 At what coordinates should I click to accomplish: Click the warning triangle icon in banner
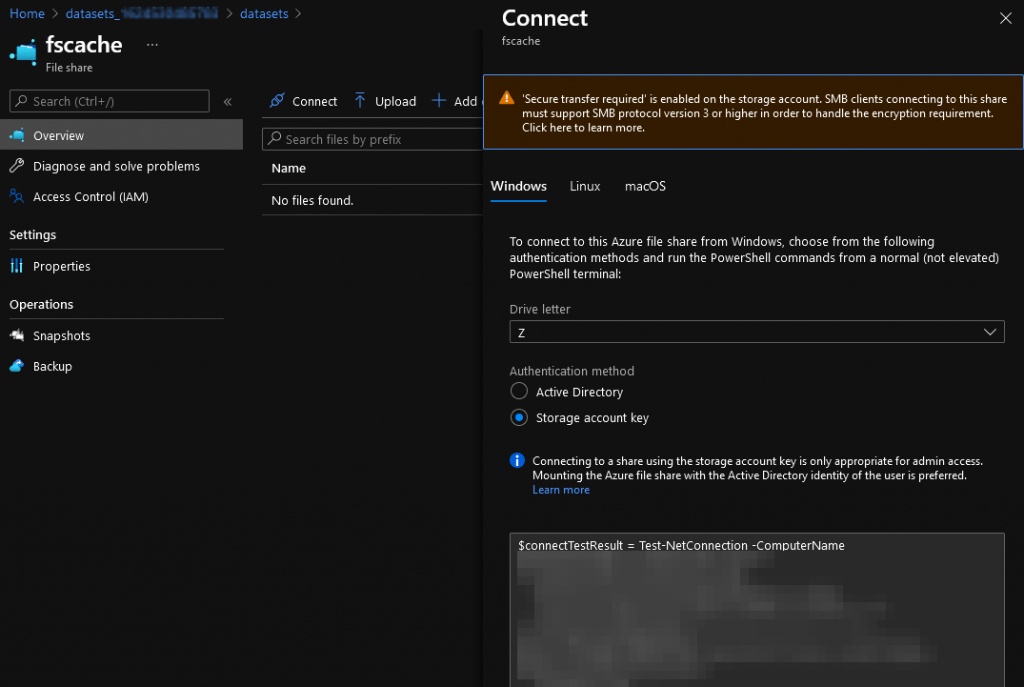click(507, 99)
